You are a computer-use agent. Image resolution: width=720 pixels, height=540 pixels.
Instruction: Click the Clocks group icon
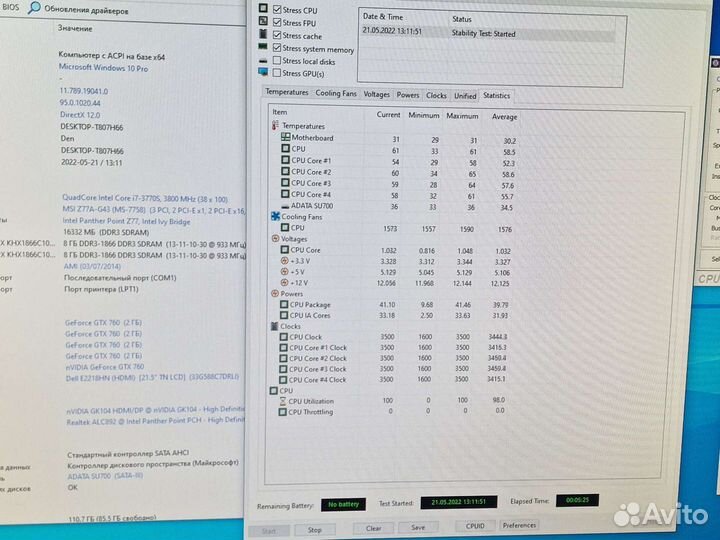pos(274,326)
